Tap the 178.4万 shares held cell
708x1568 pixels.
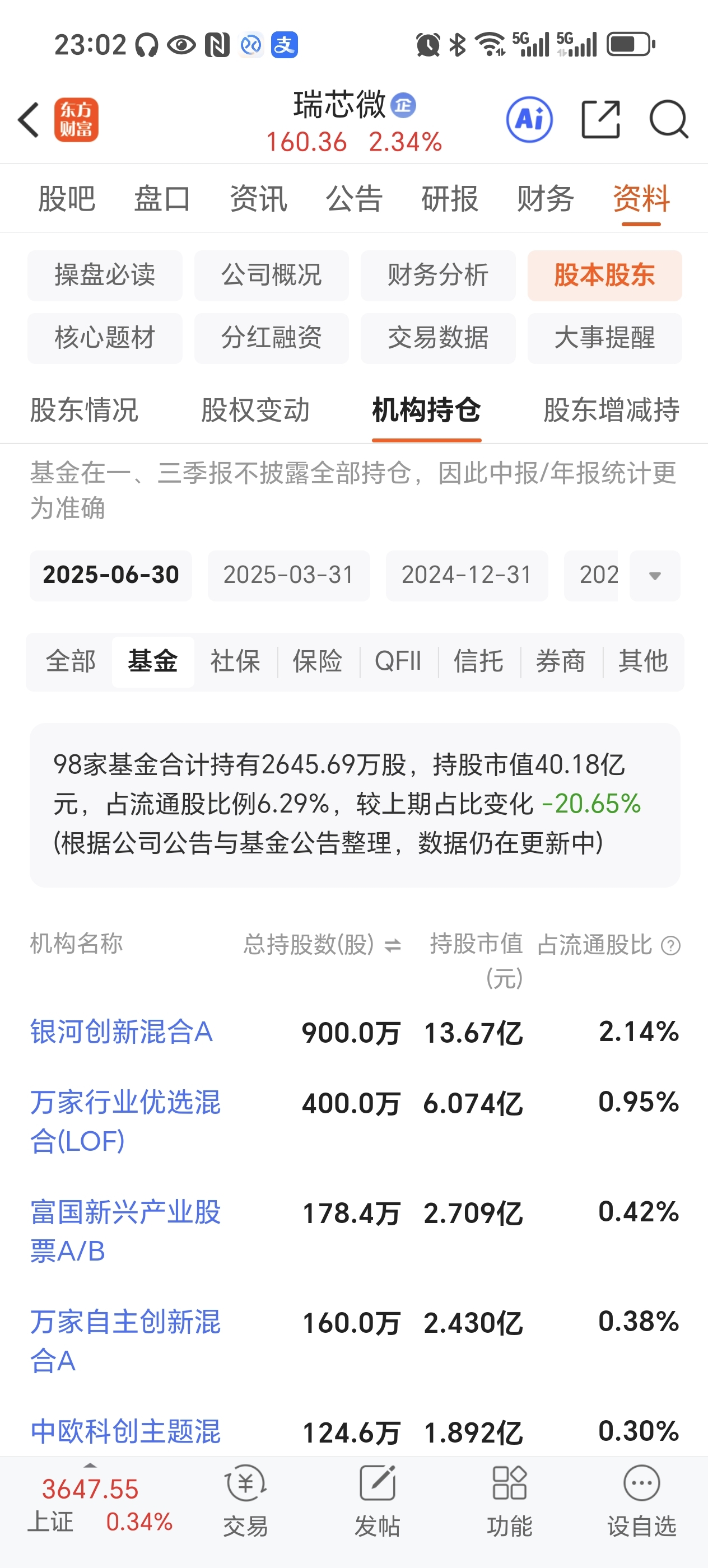[351, 1213]
